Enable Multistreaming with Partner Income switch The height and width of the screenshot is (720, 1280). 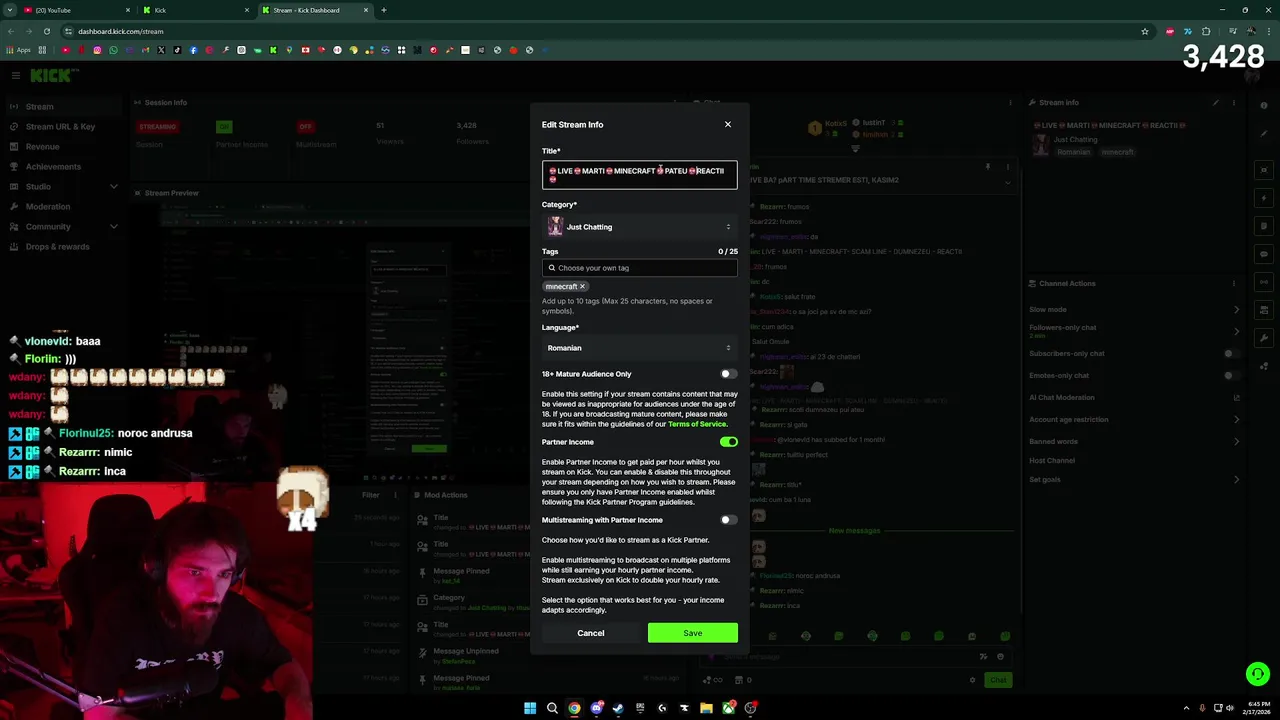click(728, 520)
